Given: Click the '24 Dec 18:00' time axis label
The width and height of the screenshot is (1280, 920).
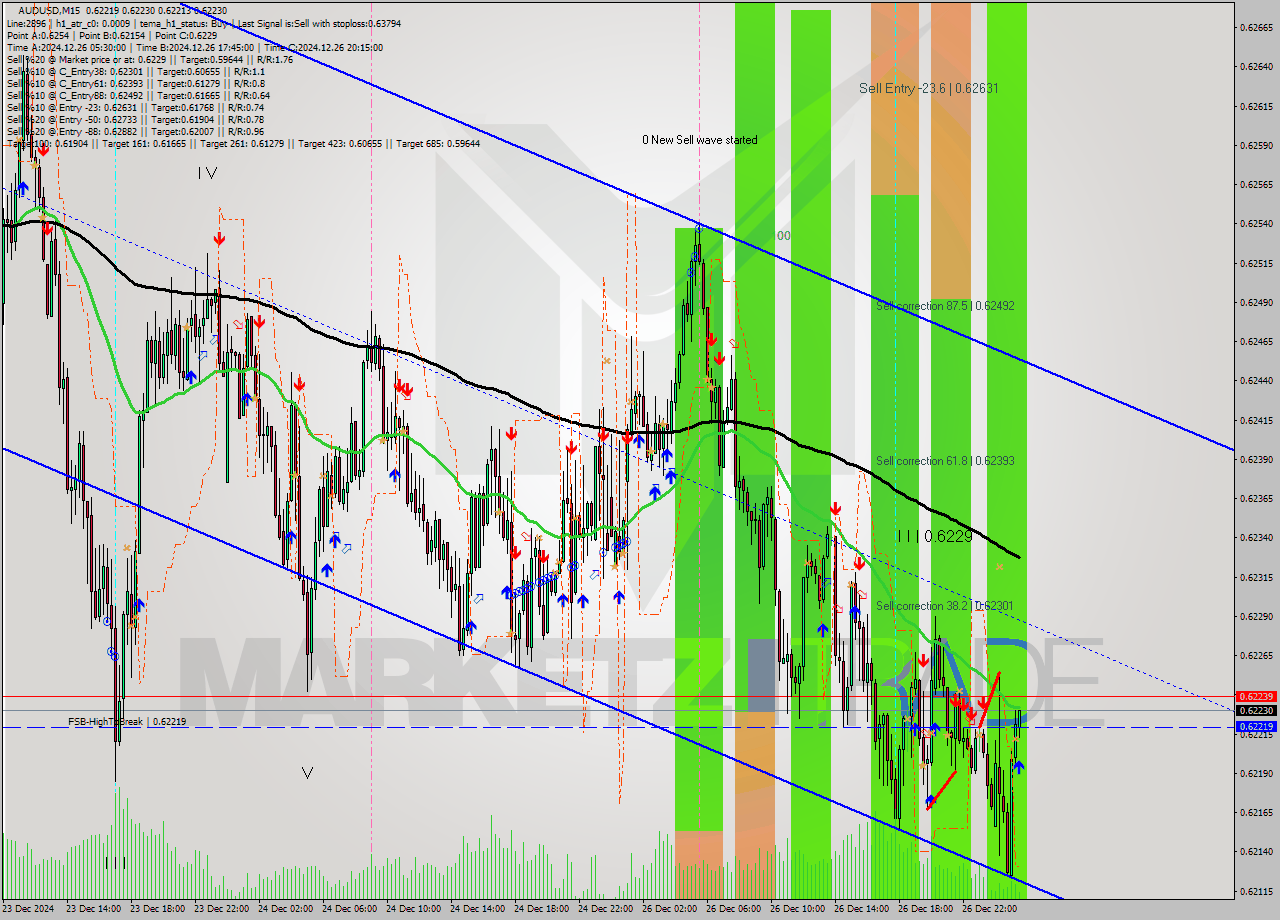Looking at the screenshot, I should 543,909.
